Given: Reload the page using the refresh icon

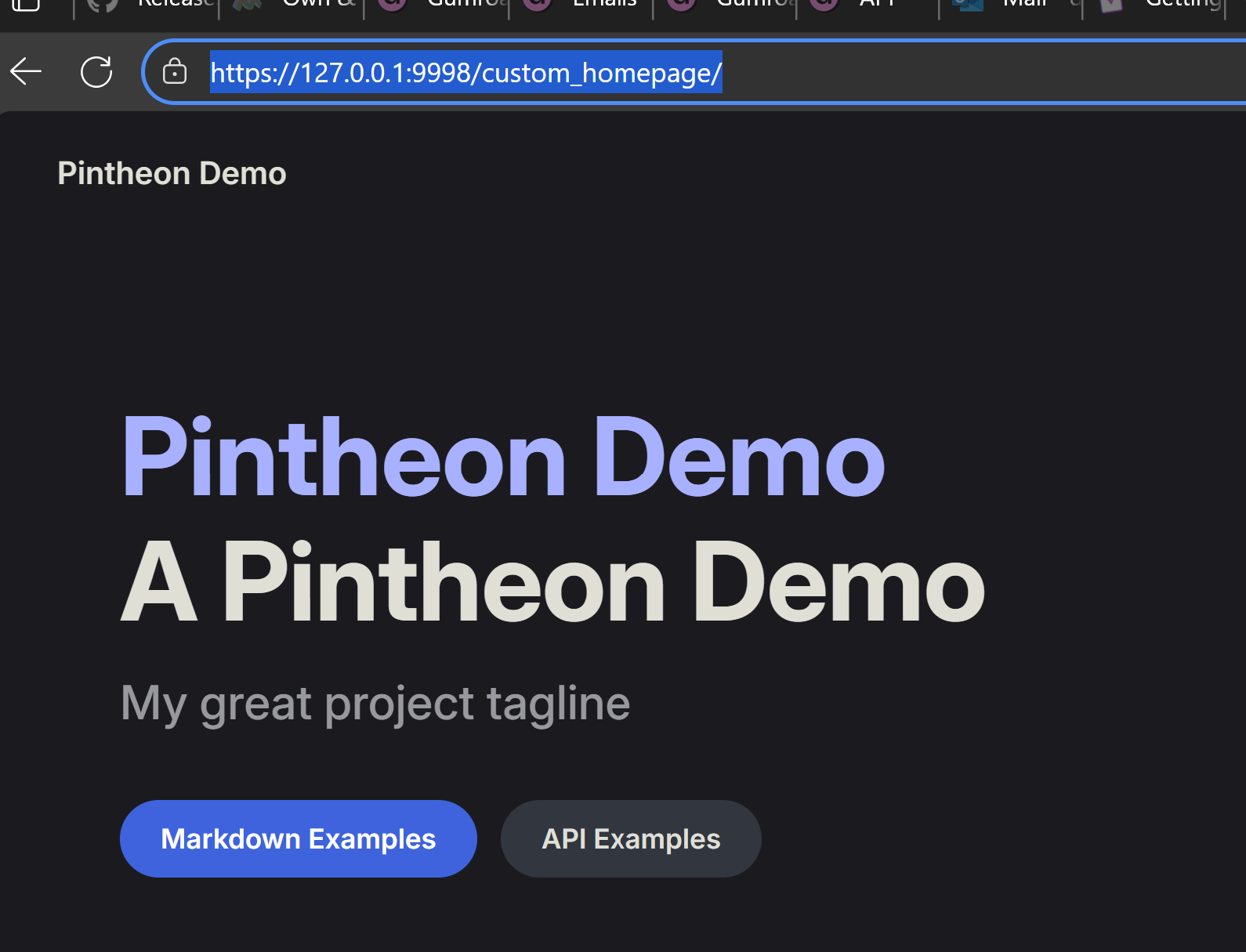Looking at the screenshot, I should tap(96, 72).
